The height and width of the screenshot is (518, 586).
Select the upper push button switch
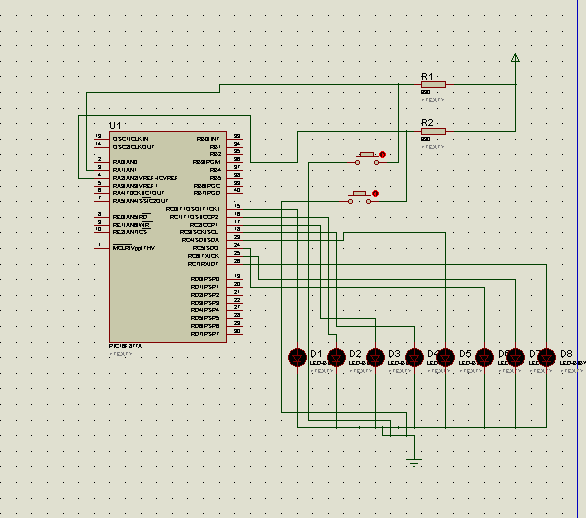(x=367, y=158)
